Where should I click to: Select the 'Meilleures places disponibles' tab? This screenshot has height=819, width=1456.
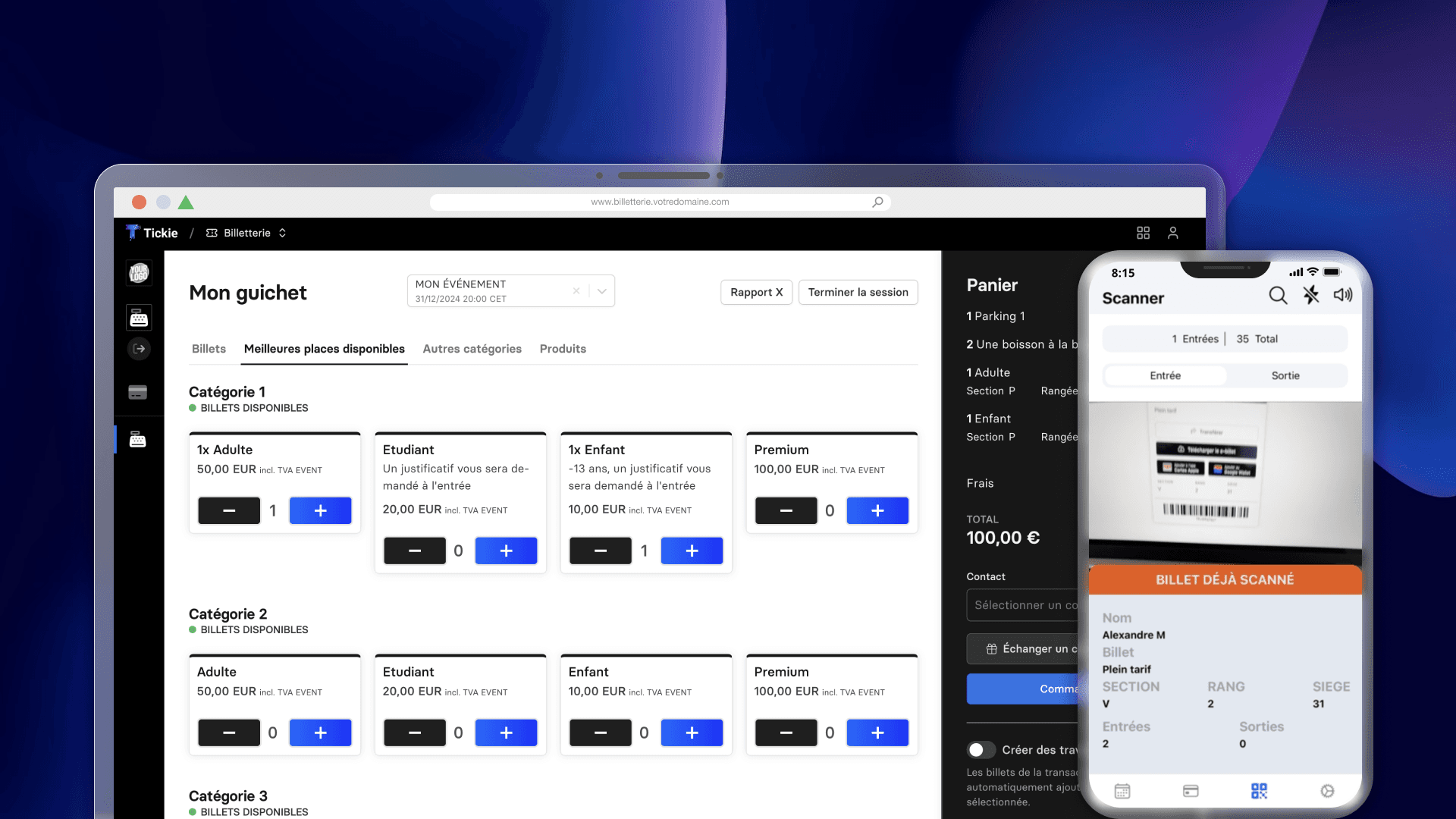pos(323,348)
